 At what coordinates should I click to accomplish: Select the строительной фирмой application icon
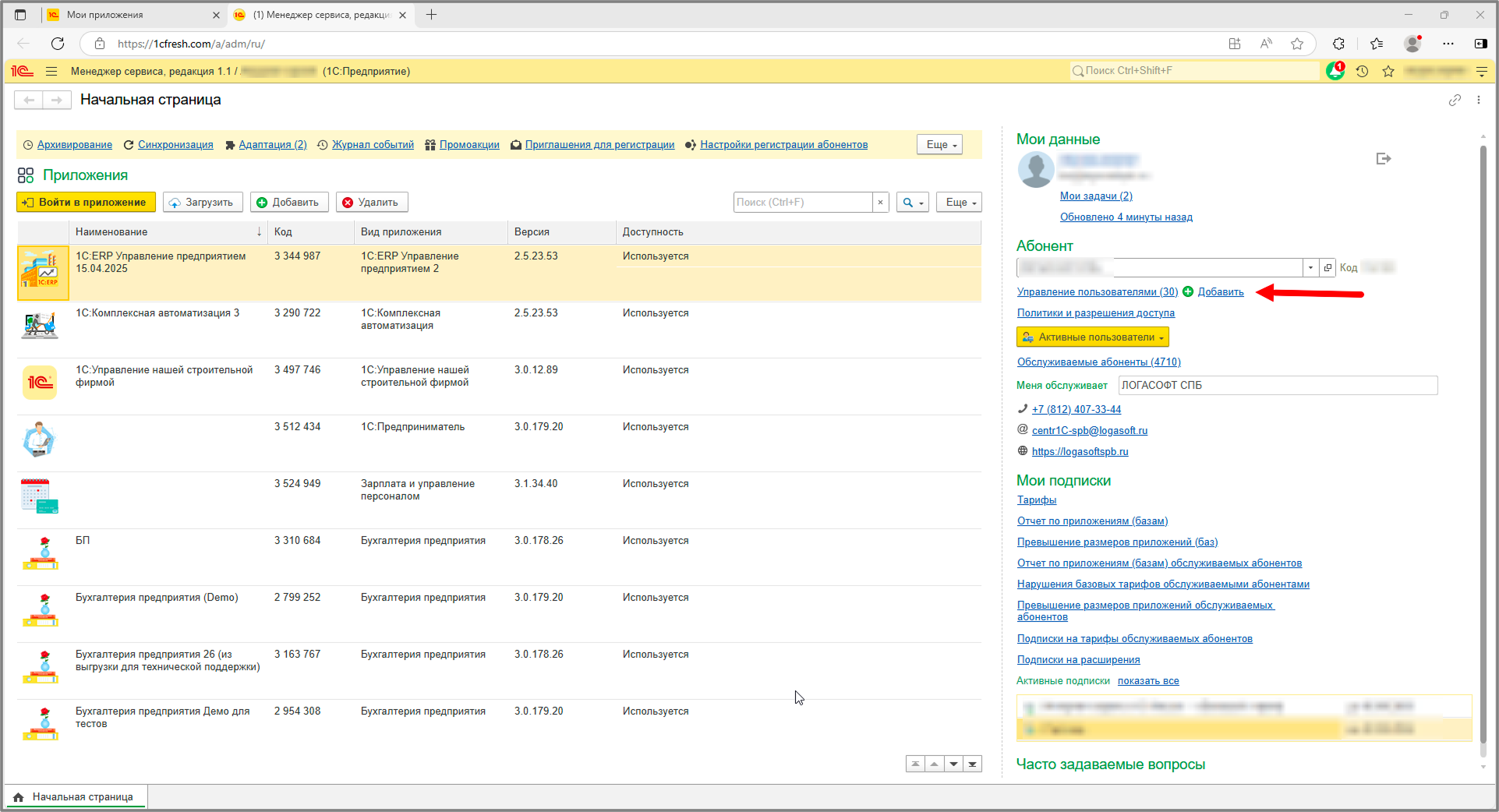pyautogui.click(x=40, y=382)
